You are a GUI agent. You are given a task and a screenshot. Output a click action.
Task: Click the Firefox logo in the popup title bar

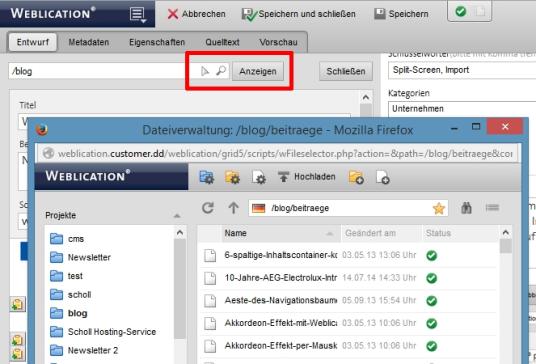tap(42, 130)
